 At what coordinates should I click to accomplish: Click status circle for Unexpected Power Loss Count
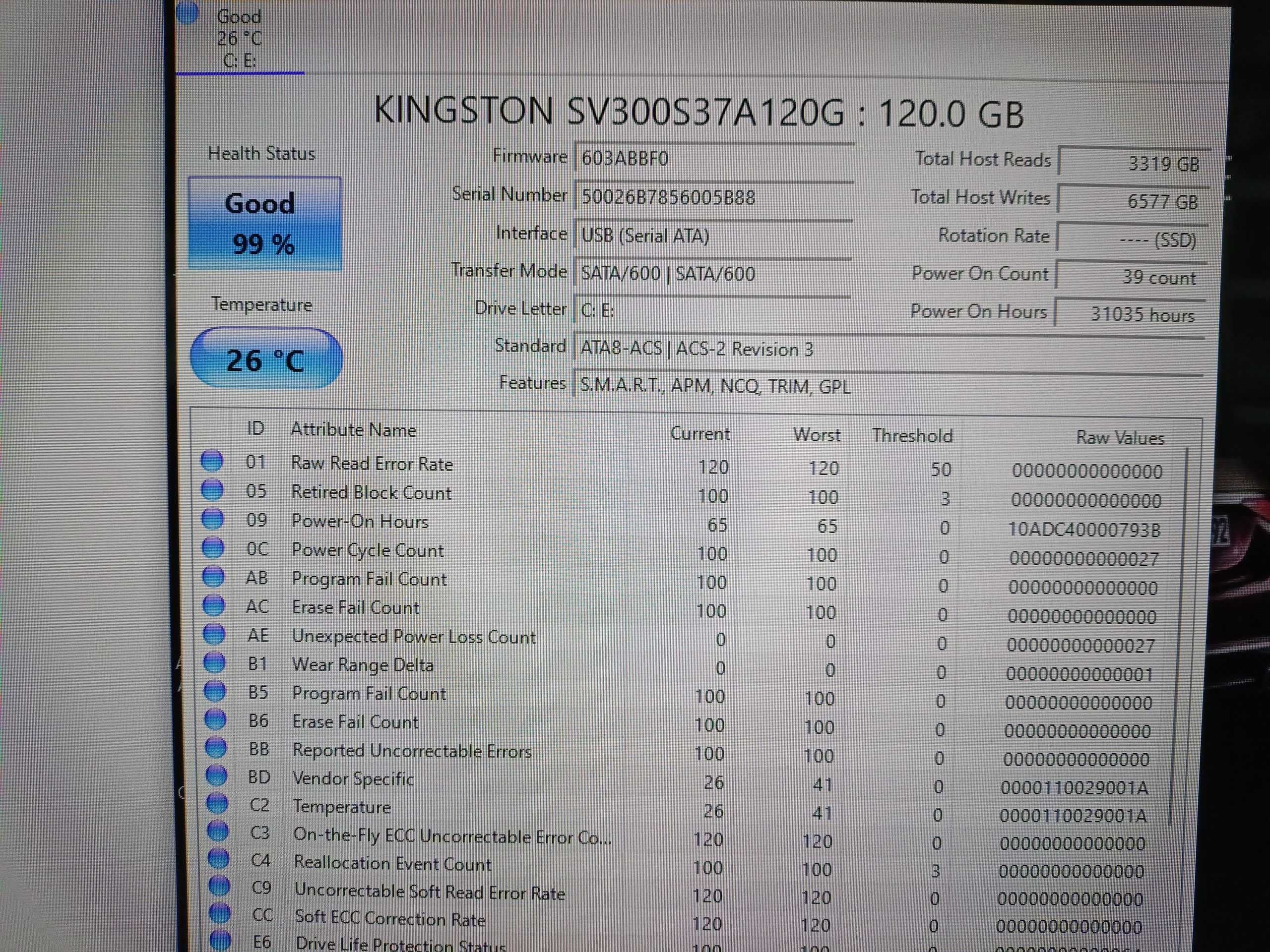click(x=215, y=634)
